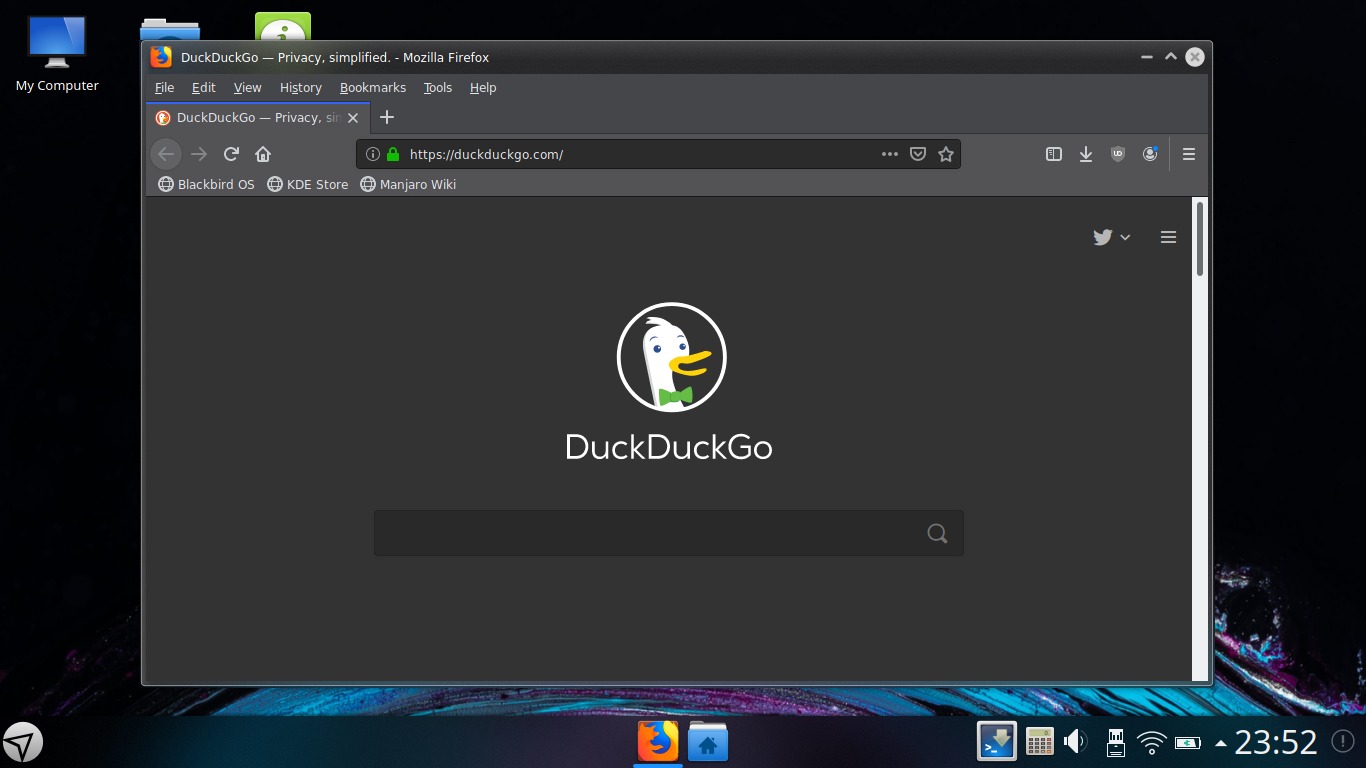Open DuckDuckGo page side menu
Image resolution: width=1366 pixels, height=768 pixels.
[x=1168, y=237]
